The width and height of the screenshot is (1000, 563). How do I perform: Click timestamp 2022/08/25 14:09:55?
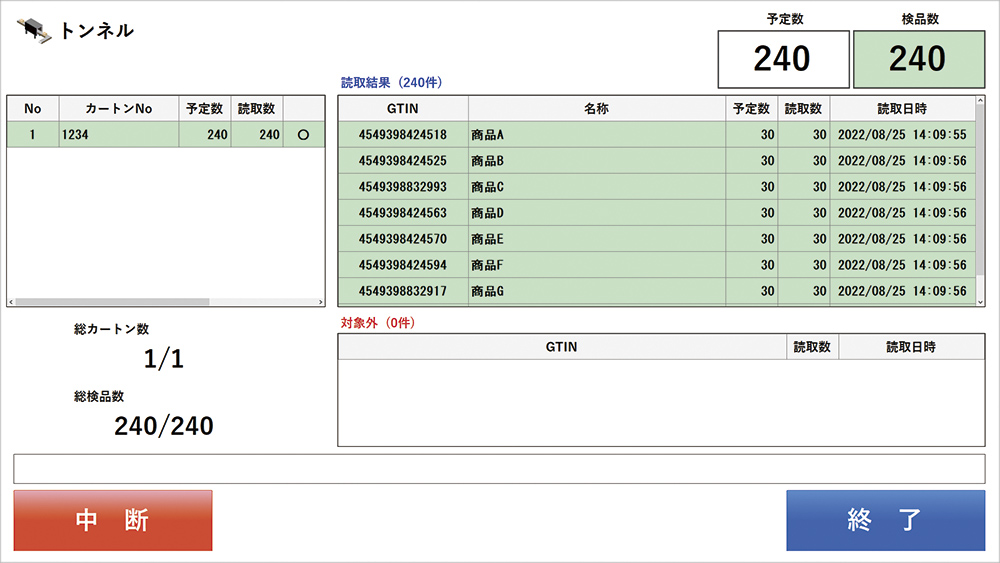902,135
